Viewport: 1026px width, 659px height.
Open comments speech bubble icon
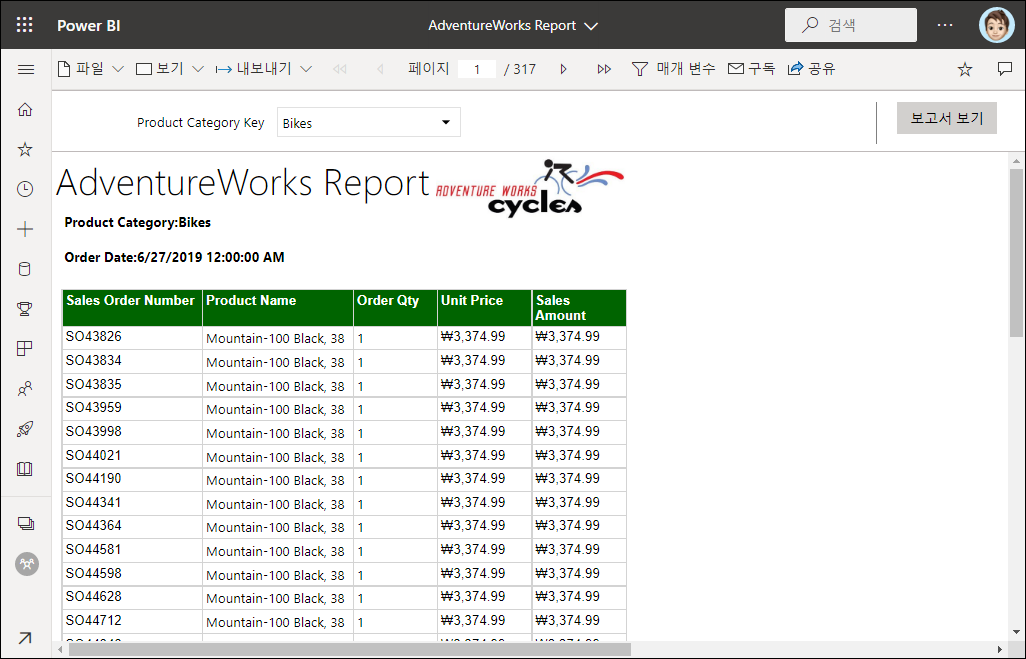click(x=1004, y=69)
